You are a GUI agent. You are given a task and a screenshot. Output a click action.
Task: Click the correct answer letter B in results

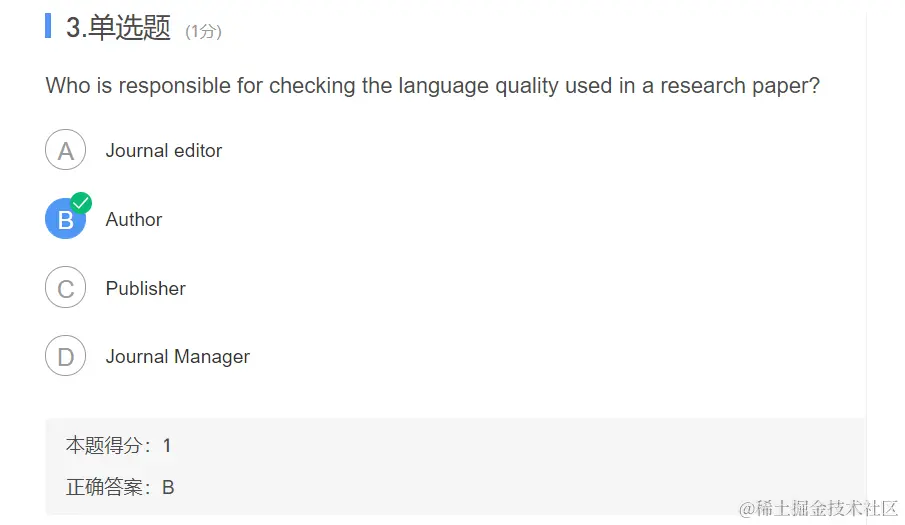[168, 488]
